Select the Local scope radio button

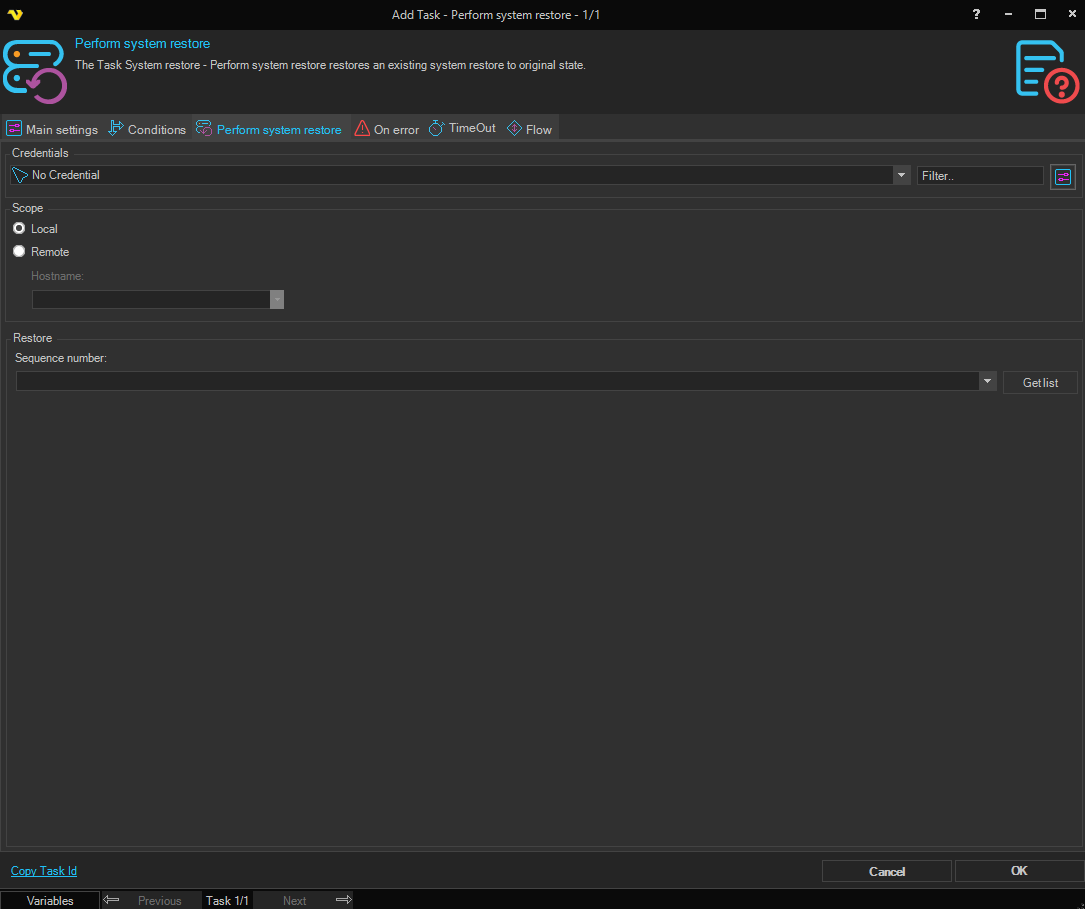click(19, 229)
